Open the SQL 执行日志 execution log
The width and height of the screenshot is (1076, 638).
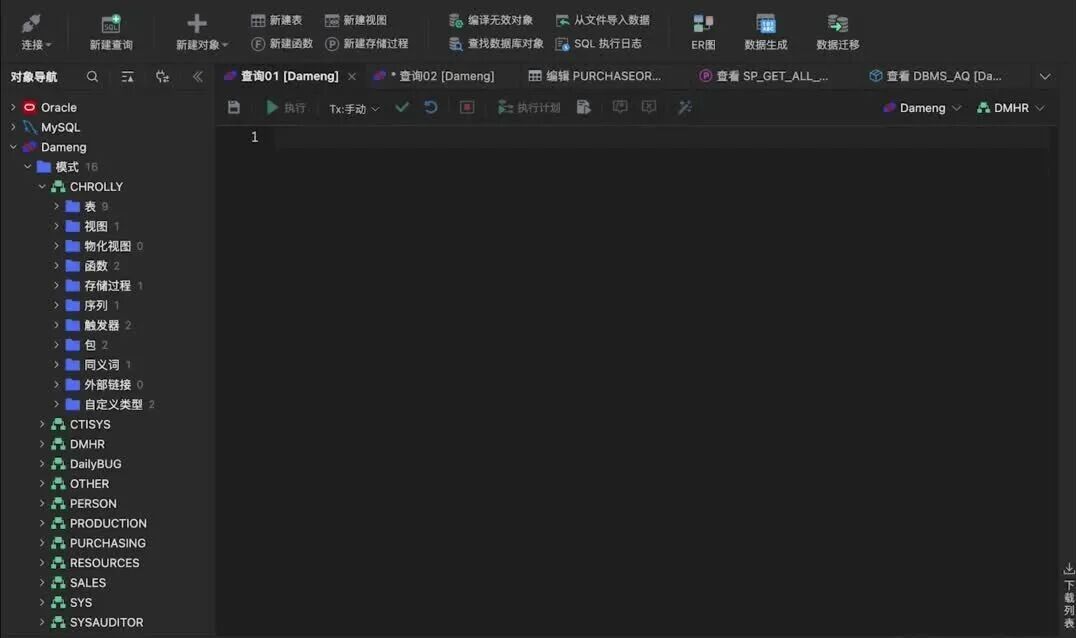tap(598, 44)
